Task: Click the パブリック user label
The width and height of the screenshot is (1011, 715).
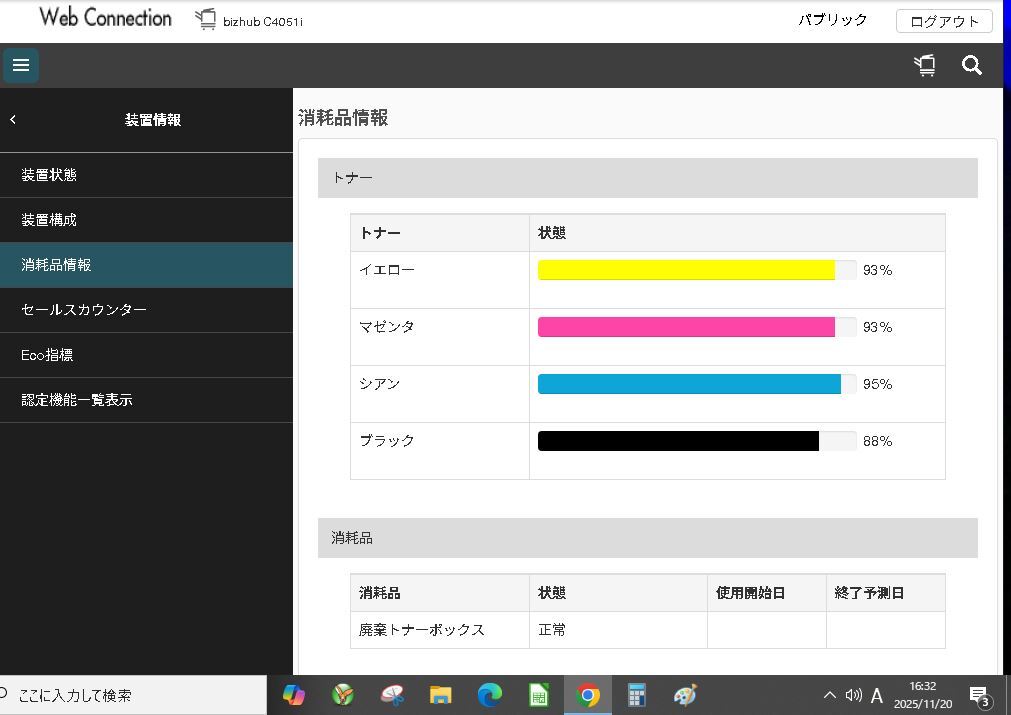Action: coord(832,20)
